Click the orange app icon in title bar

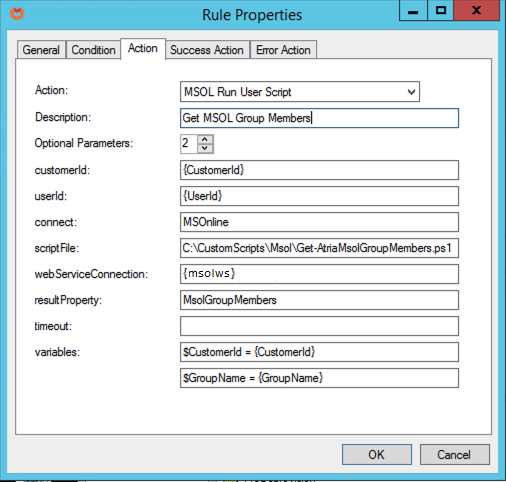pyautogui.click(x=17, y=14)
